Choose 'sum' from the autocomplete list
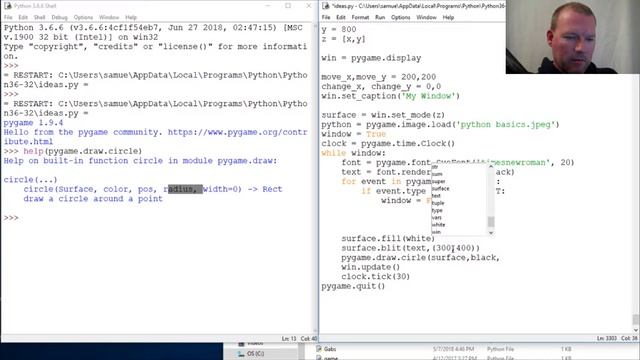This screenshot has width=640, height=360. coord(437,174)
